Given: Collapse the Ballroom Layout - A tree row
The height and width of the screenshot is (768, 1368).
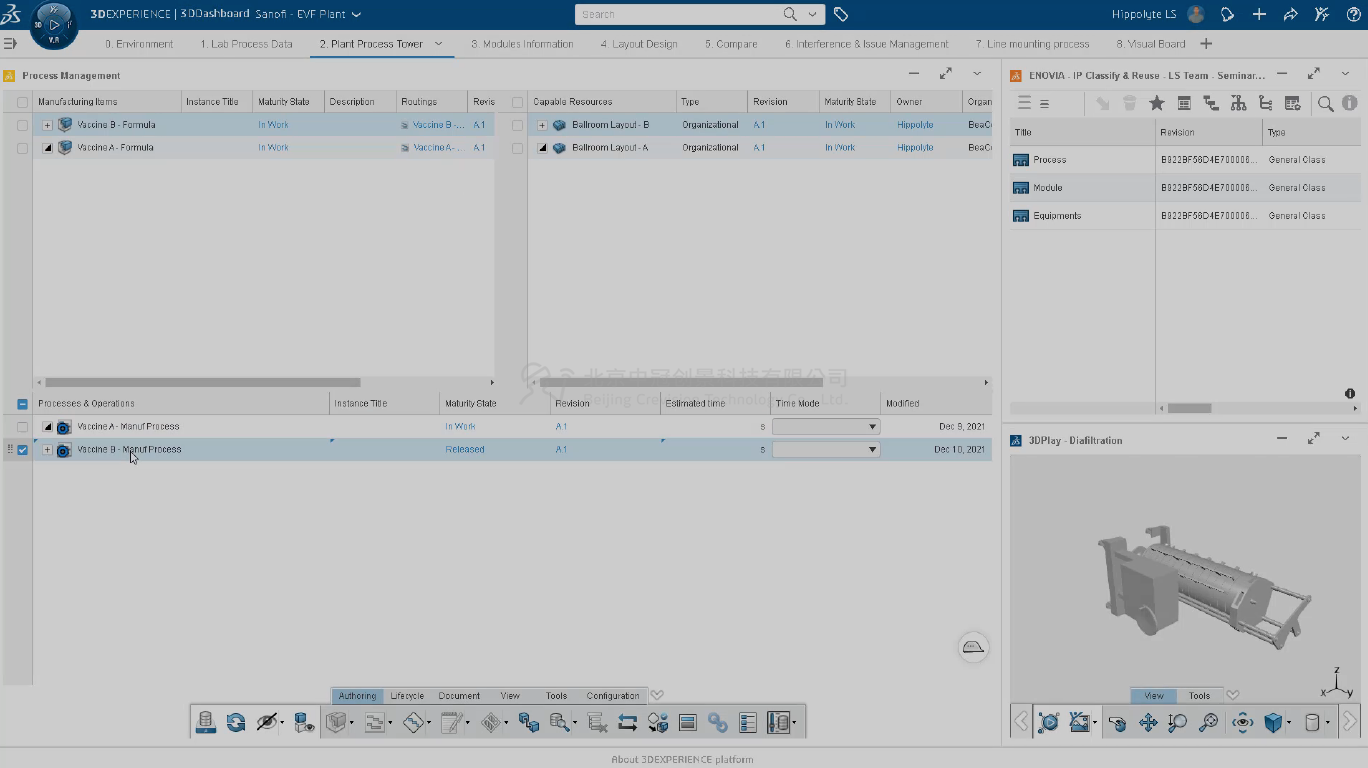Looking at the screenshot, I should (x=542, y=148).
